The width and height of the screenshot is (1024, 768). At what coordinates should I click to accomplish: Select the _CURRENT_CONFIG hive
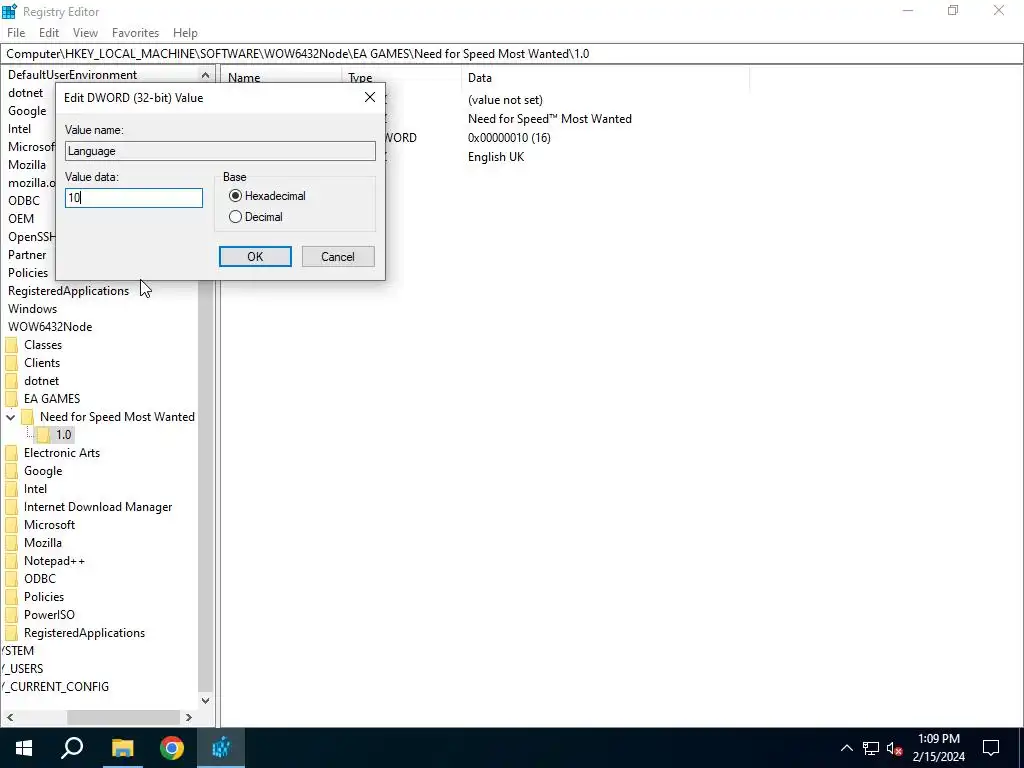coord(56,687)
